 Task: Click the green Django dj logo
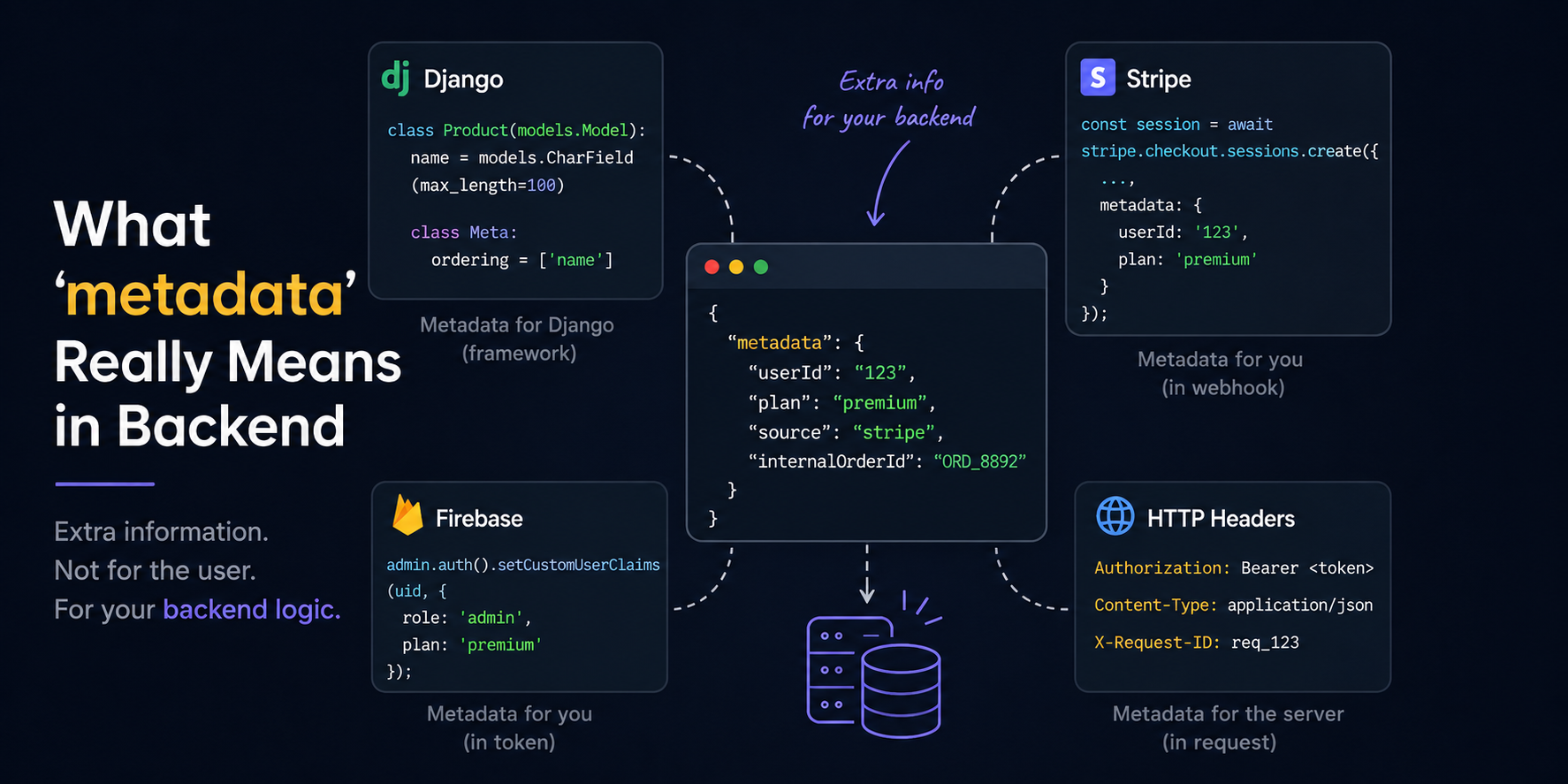pos(396,78)
